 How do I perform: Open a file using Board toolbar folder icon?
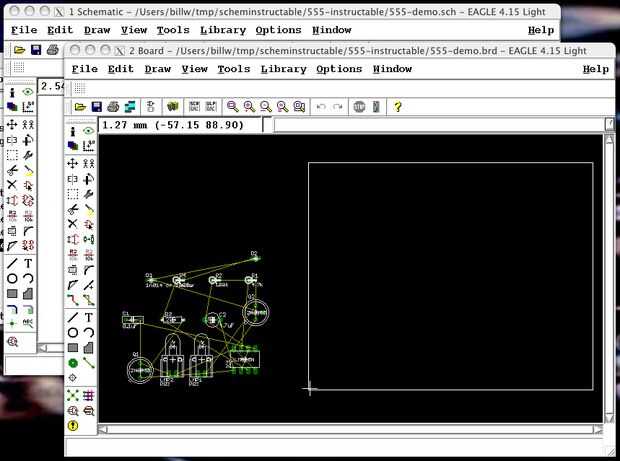(80, 107)
